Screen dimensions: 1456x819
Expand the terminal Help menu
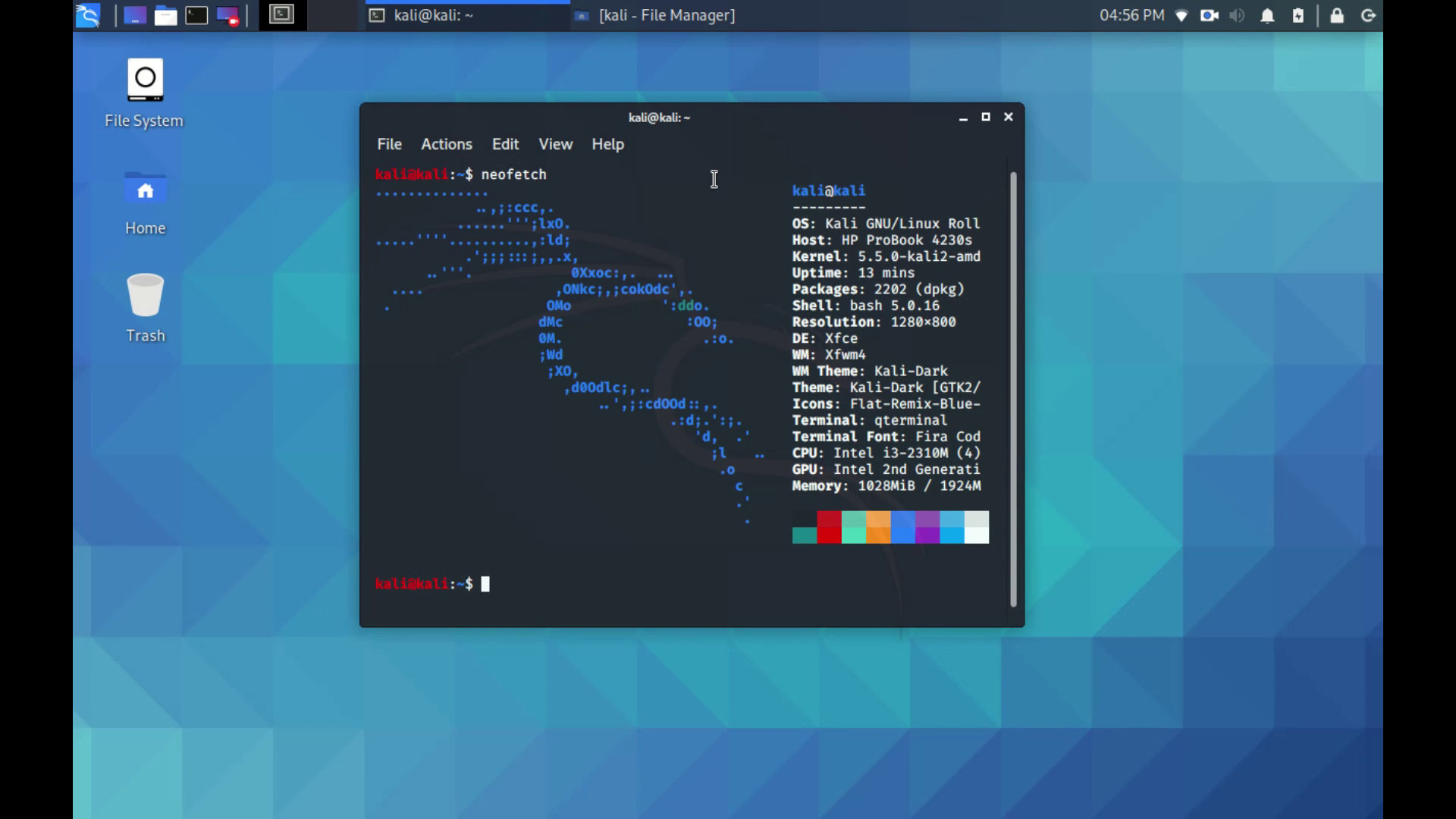[607, 144]
